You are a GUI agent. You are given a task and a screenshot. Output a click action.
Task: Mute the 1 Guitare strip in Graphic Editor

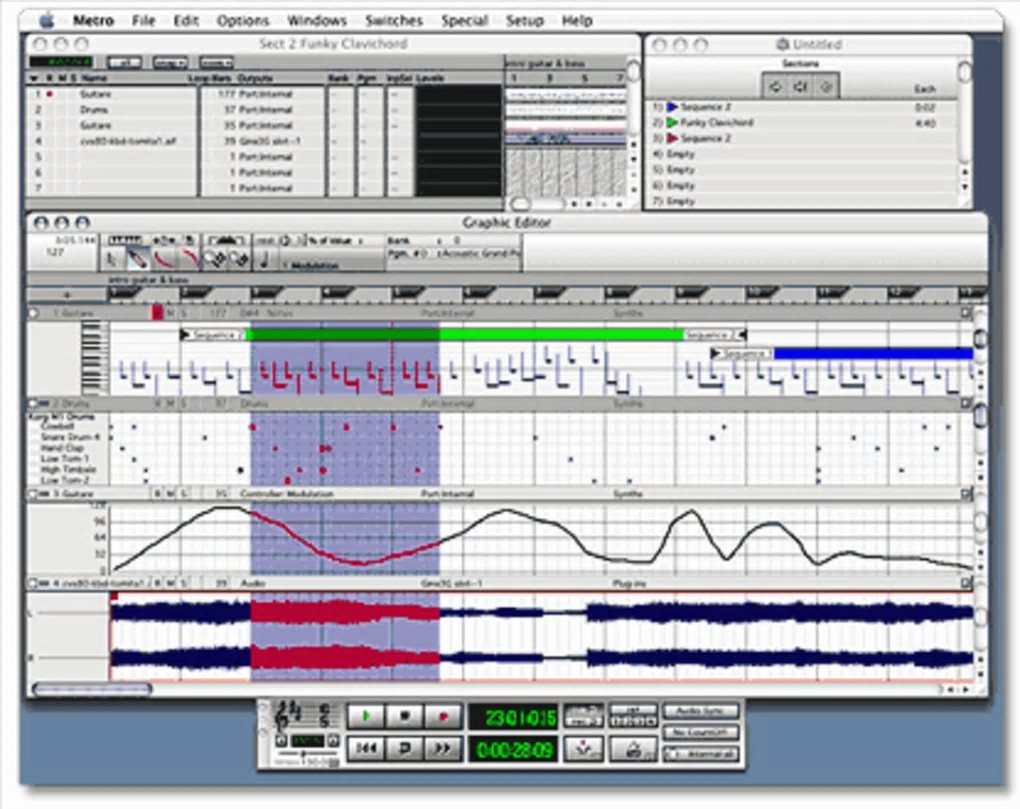click(x=170, y=313)
